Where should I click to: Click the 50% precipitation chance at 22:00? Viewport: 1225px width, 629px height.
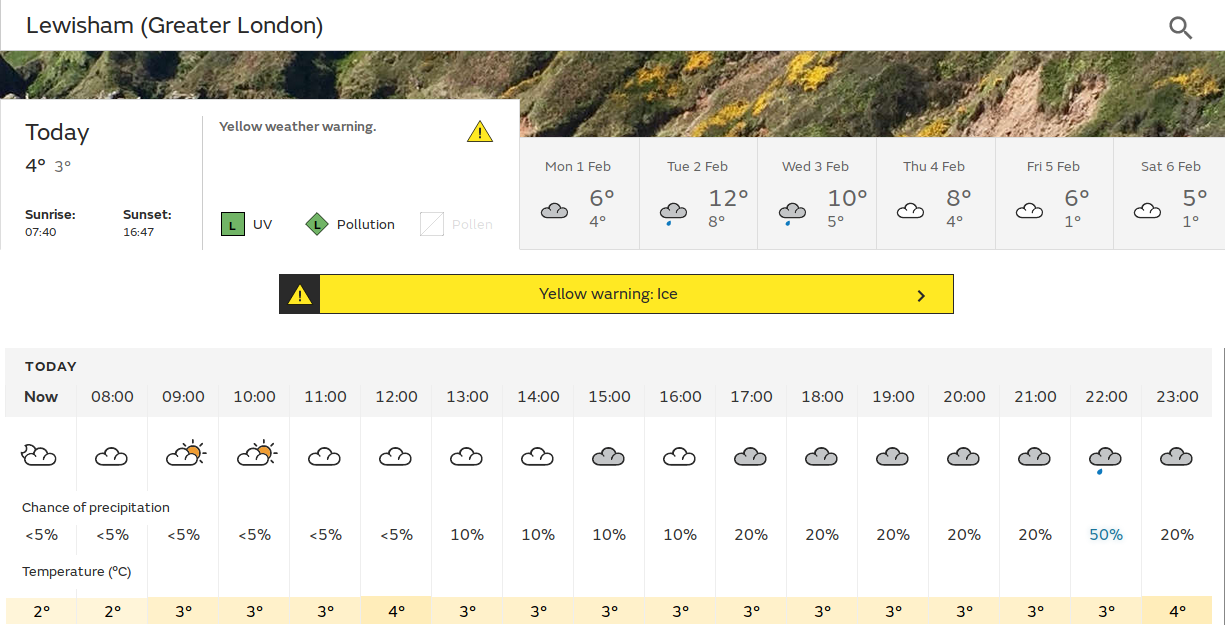(1106, 535)
